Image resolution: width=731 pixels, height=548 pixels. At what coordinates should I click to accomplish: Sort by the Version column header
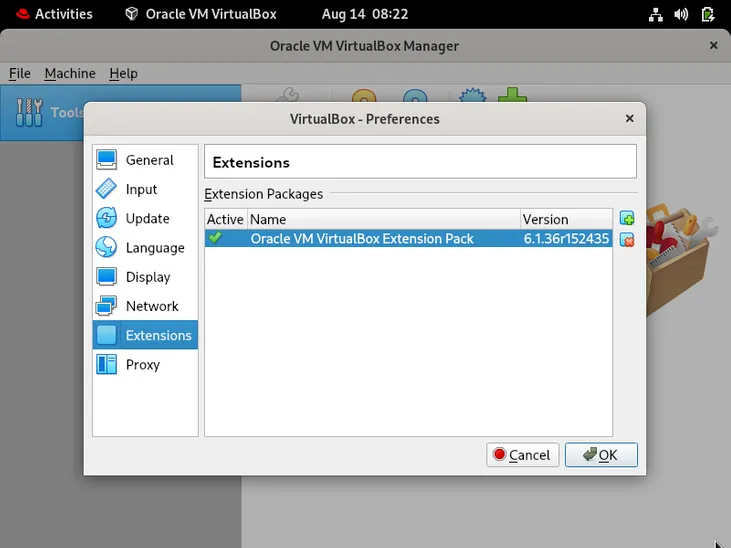click(x=564, y=219)
